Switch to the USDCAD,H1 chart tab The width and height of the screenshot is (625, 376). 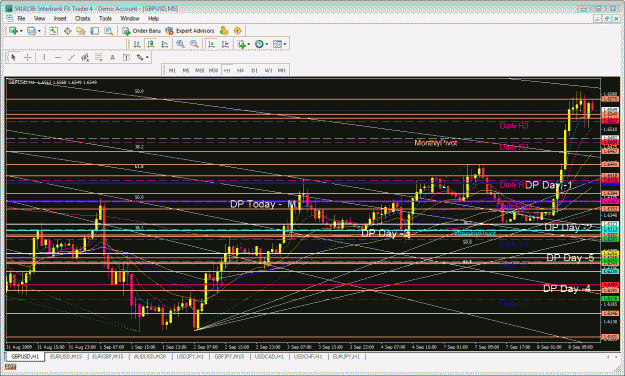[x=269, y=356]
